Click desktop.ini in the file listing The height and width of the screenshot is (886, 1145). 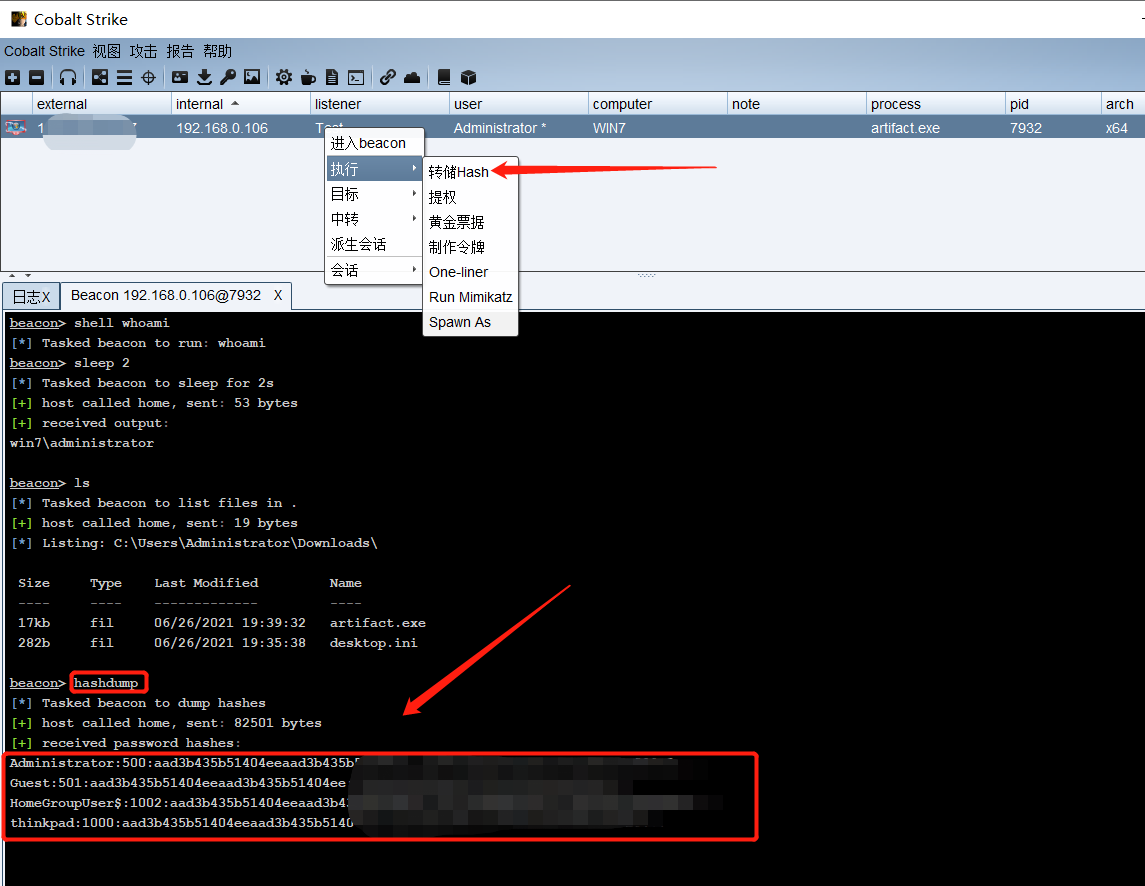click(373, 643)
